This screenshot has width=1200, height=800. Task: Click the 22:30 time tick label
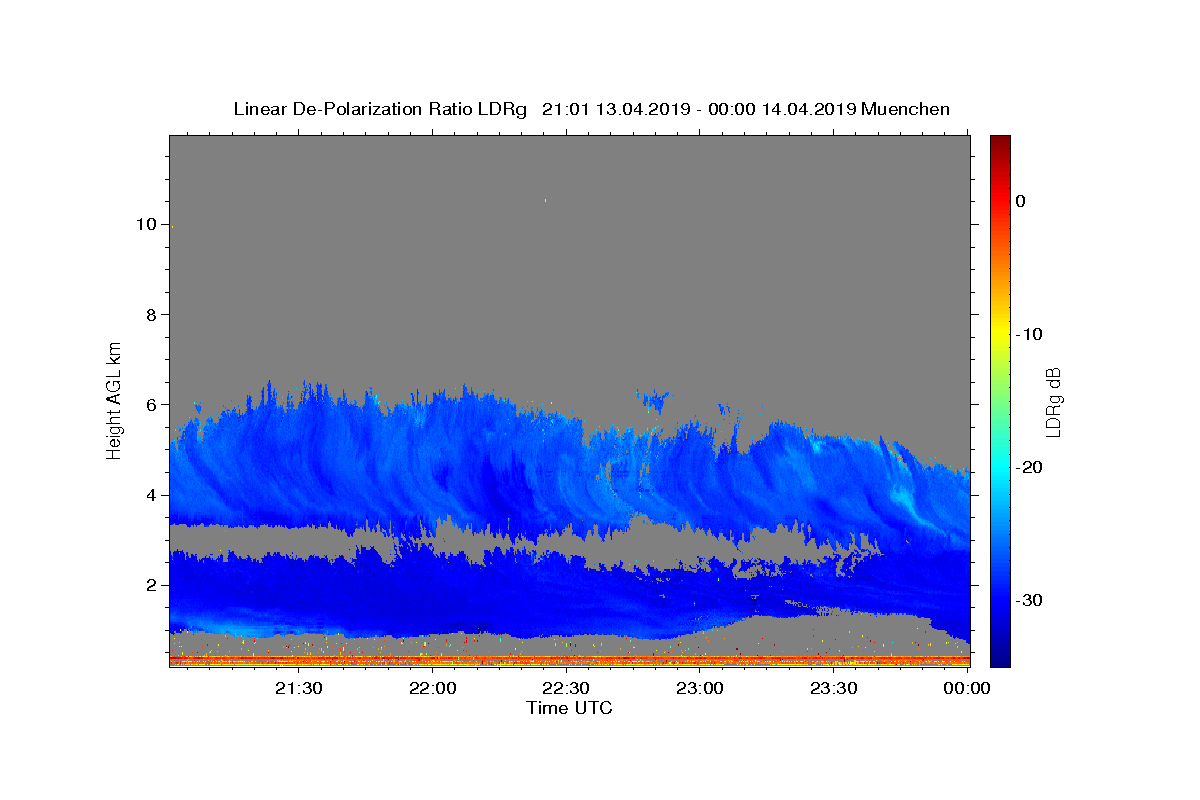566,688
